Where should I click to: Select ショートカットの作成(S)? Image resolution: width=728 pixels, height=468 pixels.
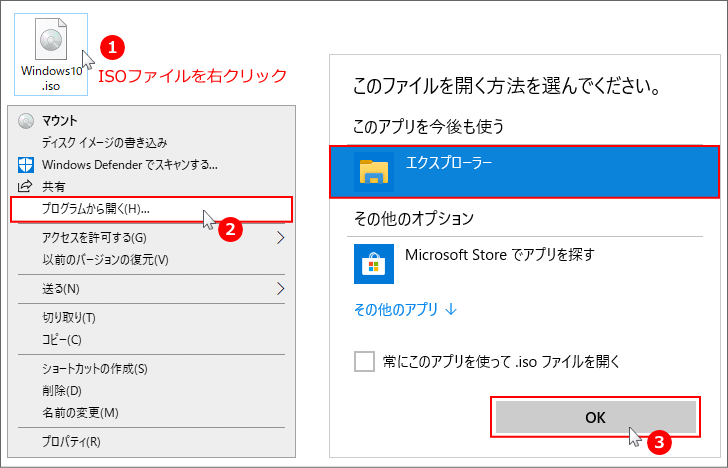pyautogui.click(x=152, y=369)
